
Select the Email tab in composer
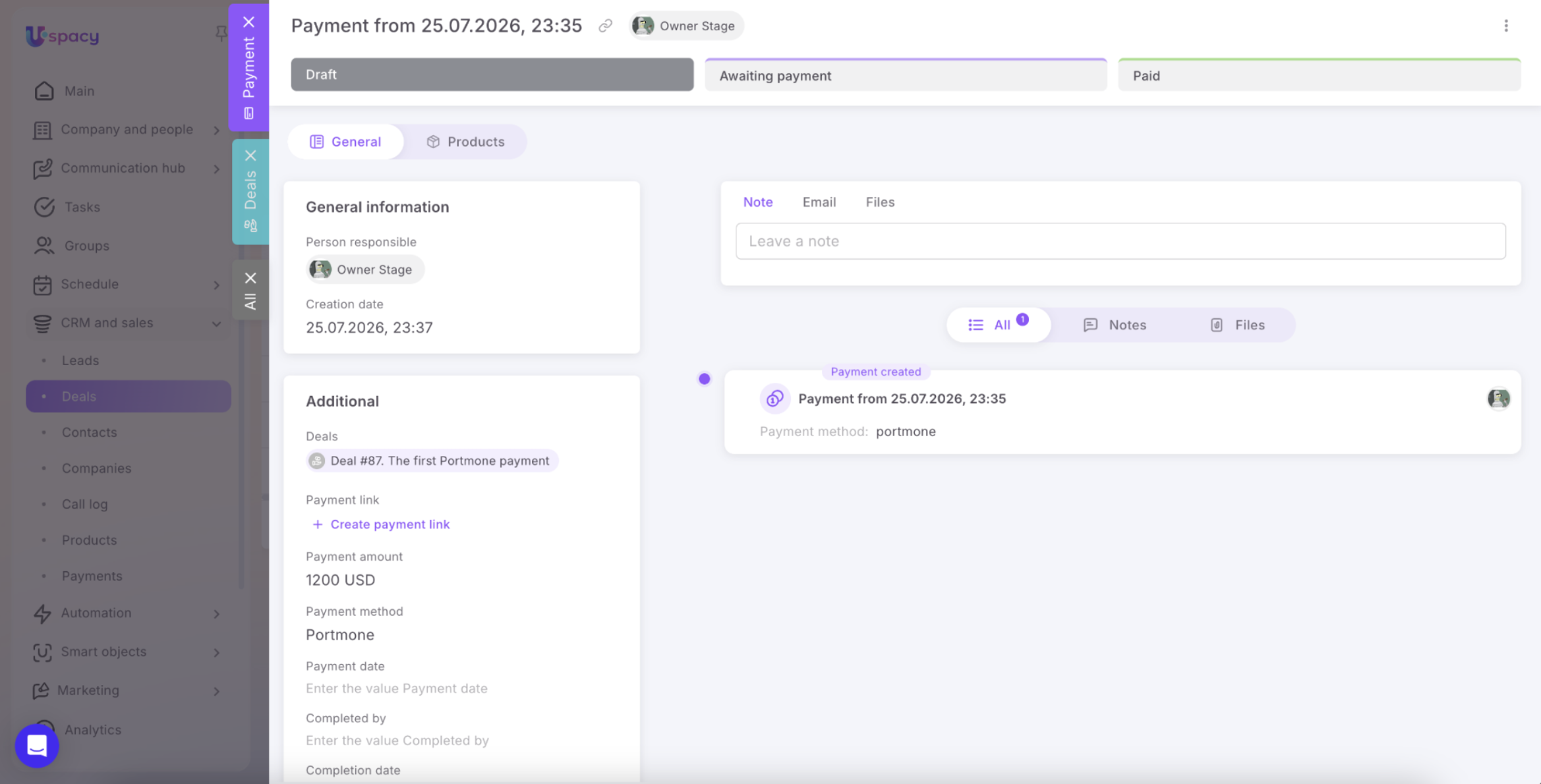819,202
